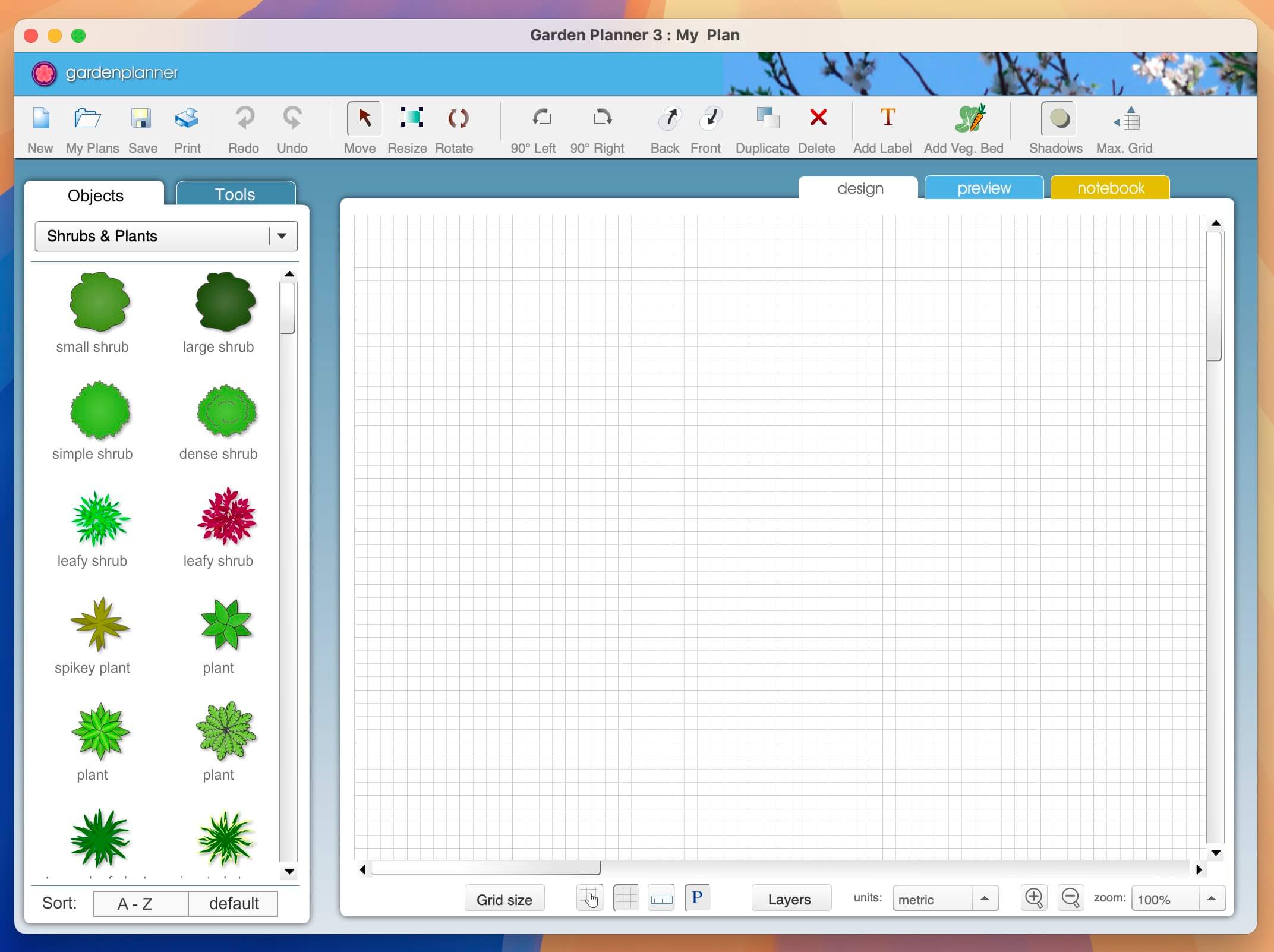
Task: Switch to the preview tab
Action: [982, 188]
